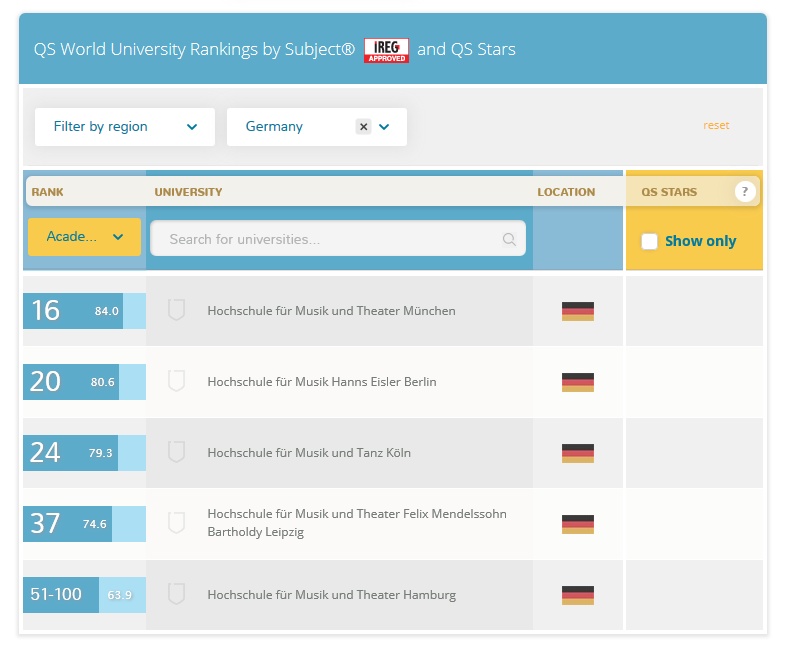This screenshot has height=662, width=789.
Task: Open the Acade... ranking indicator dropdown
Action: pos(85,237)
